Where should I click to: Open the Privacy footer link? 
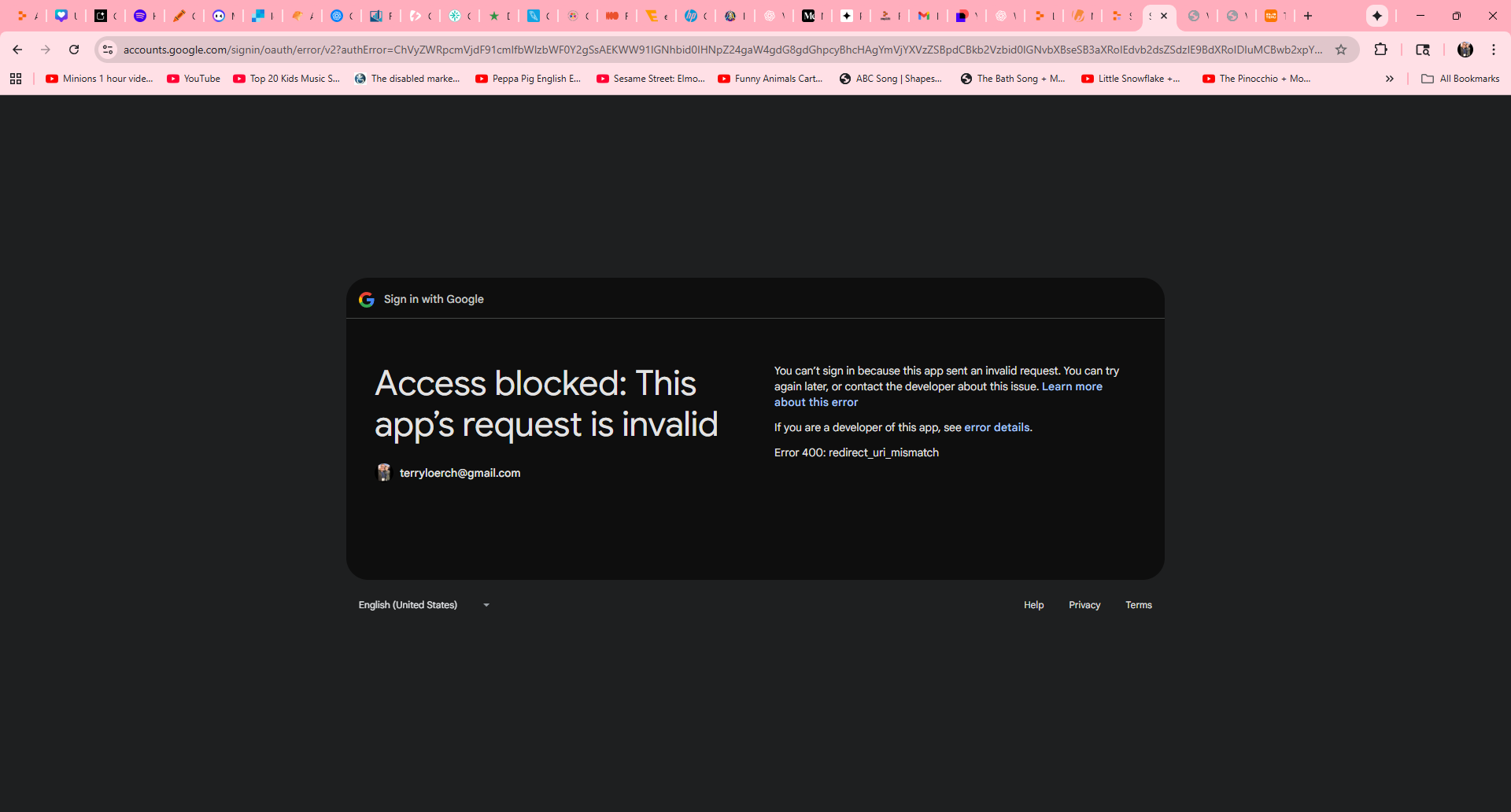[x=1084, y=605]
